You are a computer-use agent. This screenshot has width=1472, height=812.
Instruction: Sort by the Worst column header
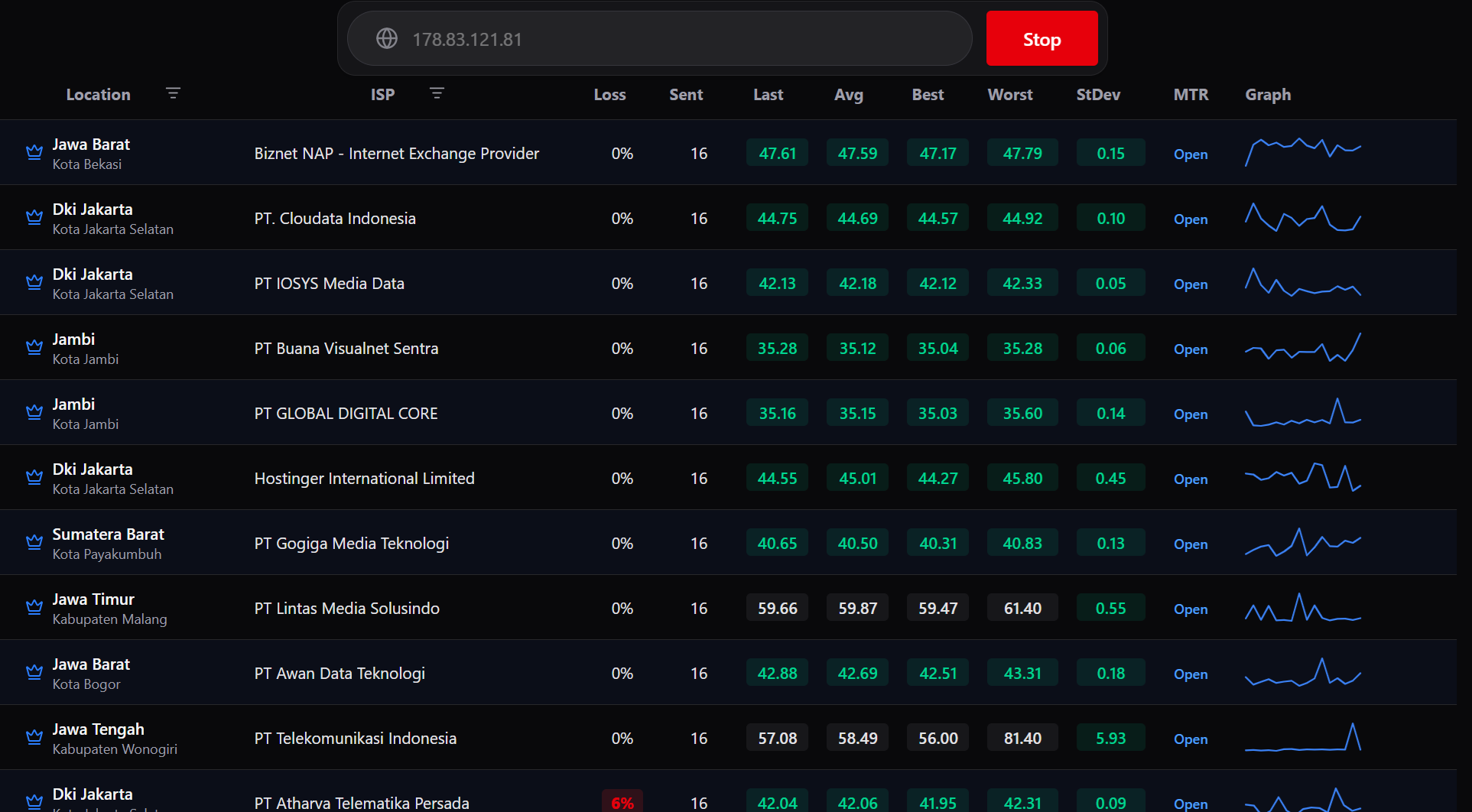(1010, 94)
